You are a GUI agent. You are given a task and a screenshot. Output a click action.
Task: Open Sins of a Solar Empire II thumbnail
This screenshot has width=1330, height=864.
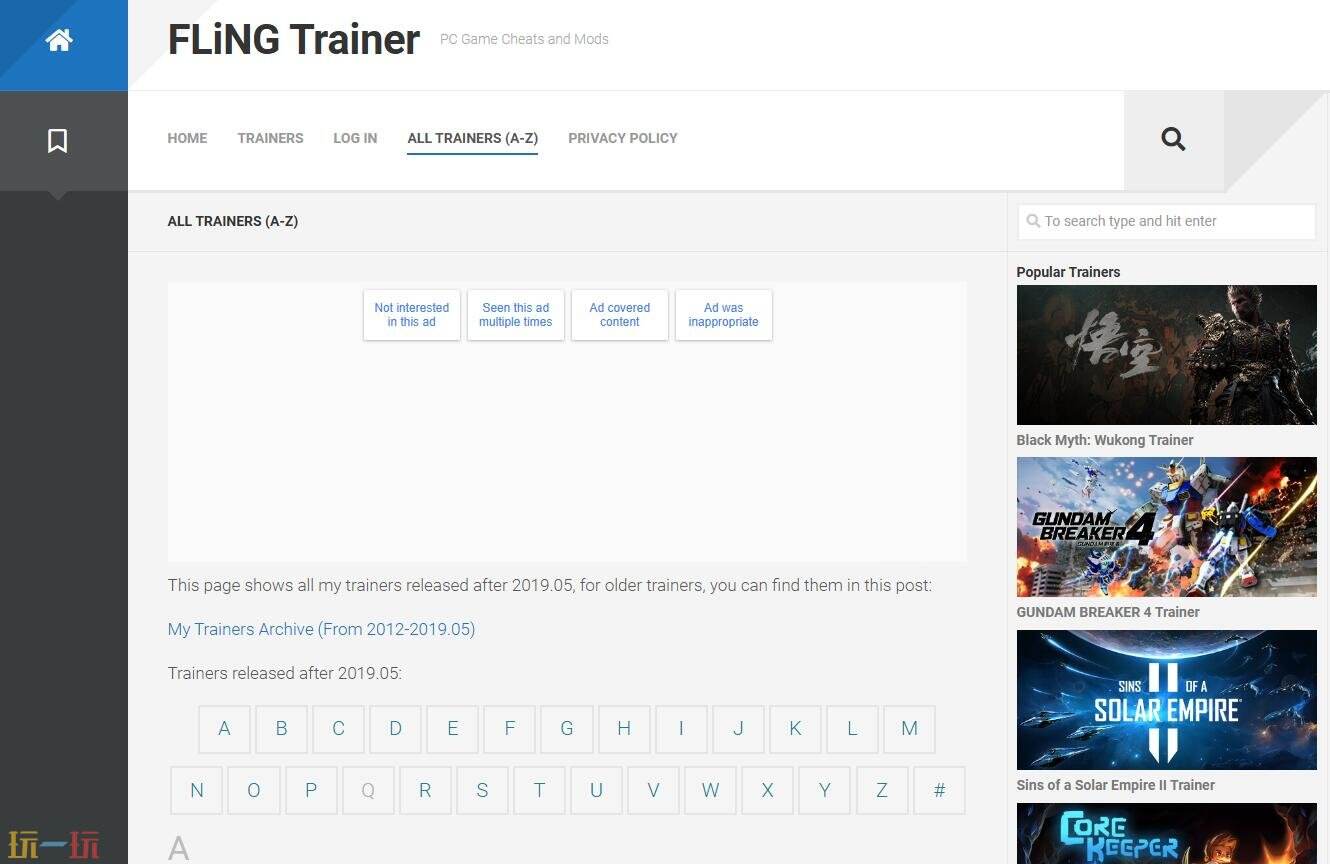[x=1166, y=699]
